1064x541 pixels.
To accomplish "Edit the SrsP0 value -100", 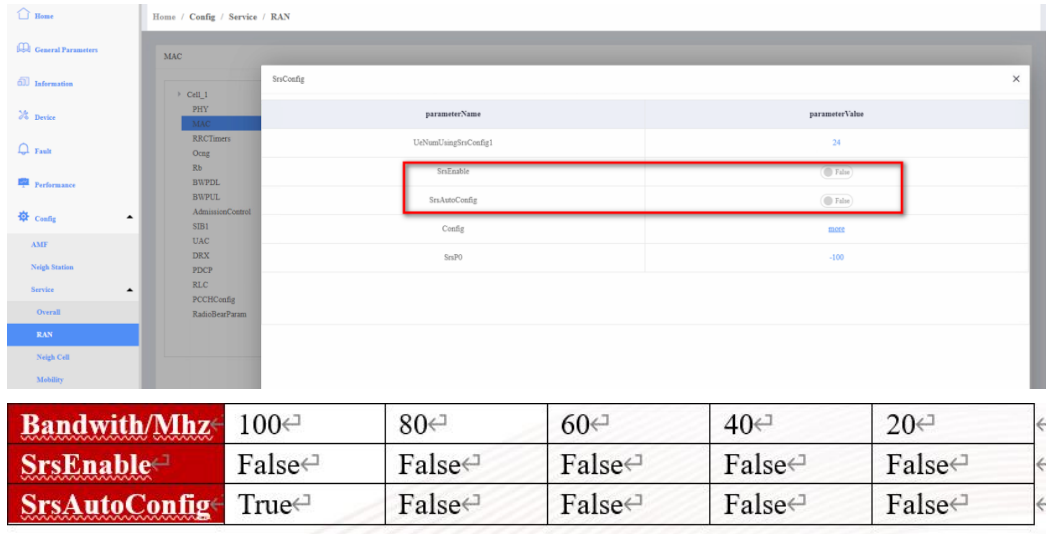I will (x=836, y=257).
